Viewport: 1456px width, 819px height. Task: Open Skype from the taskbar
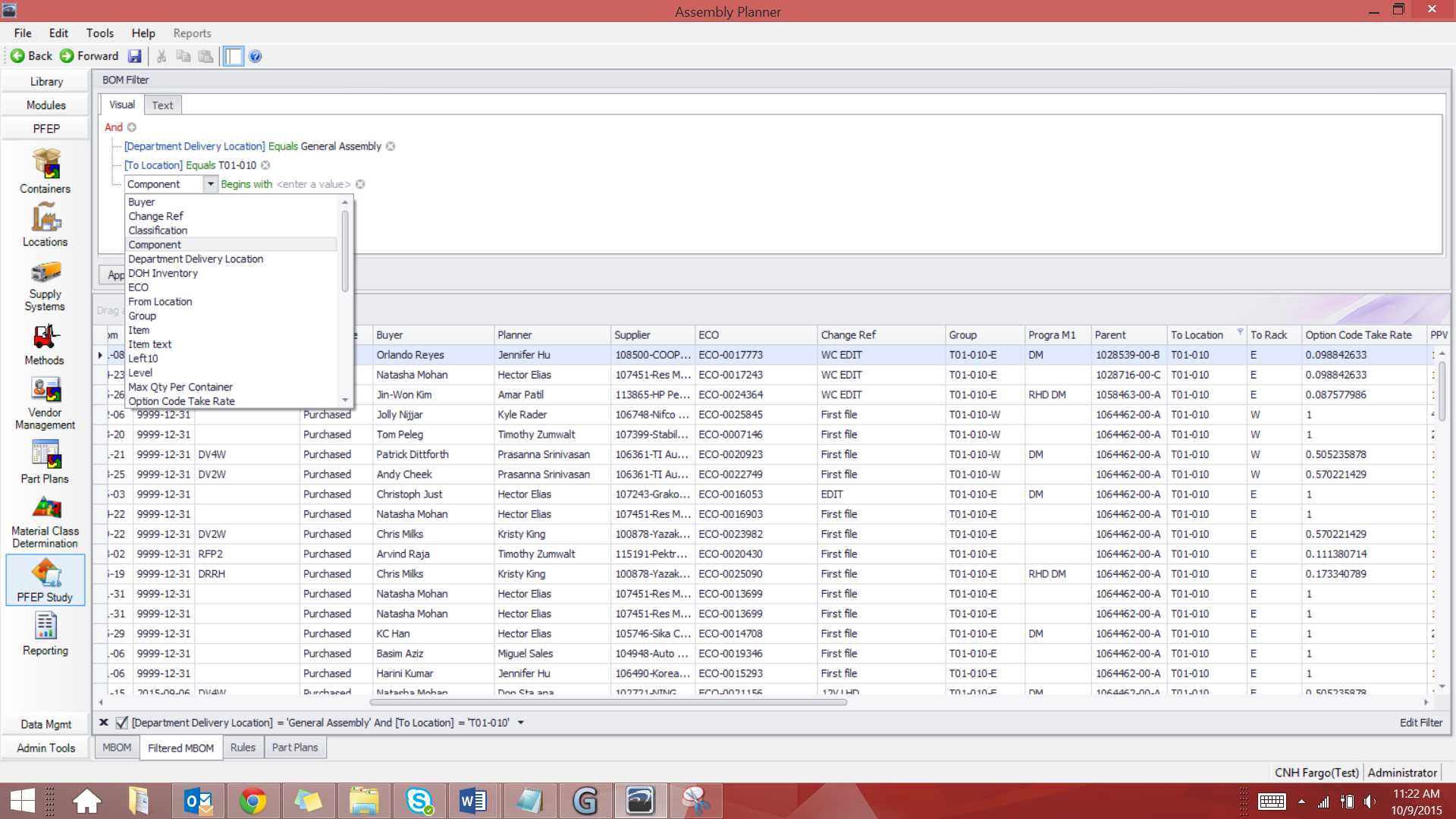point(419,801)
